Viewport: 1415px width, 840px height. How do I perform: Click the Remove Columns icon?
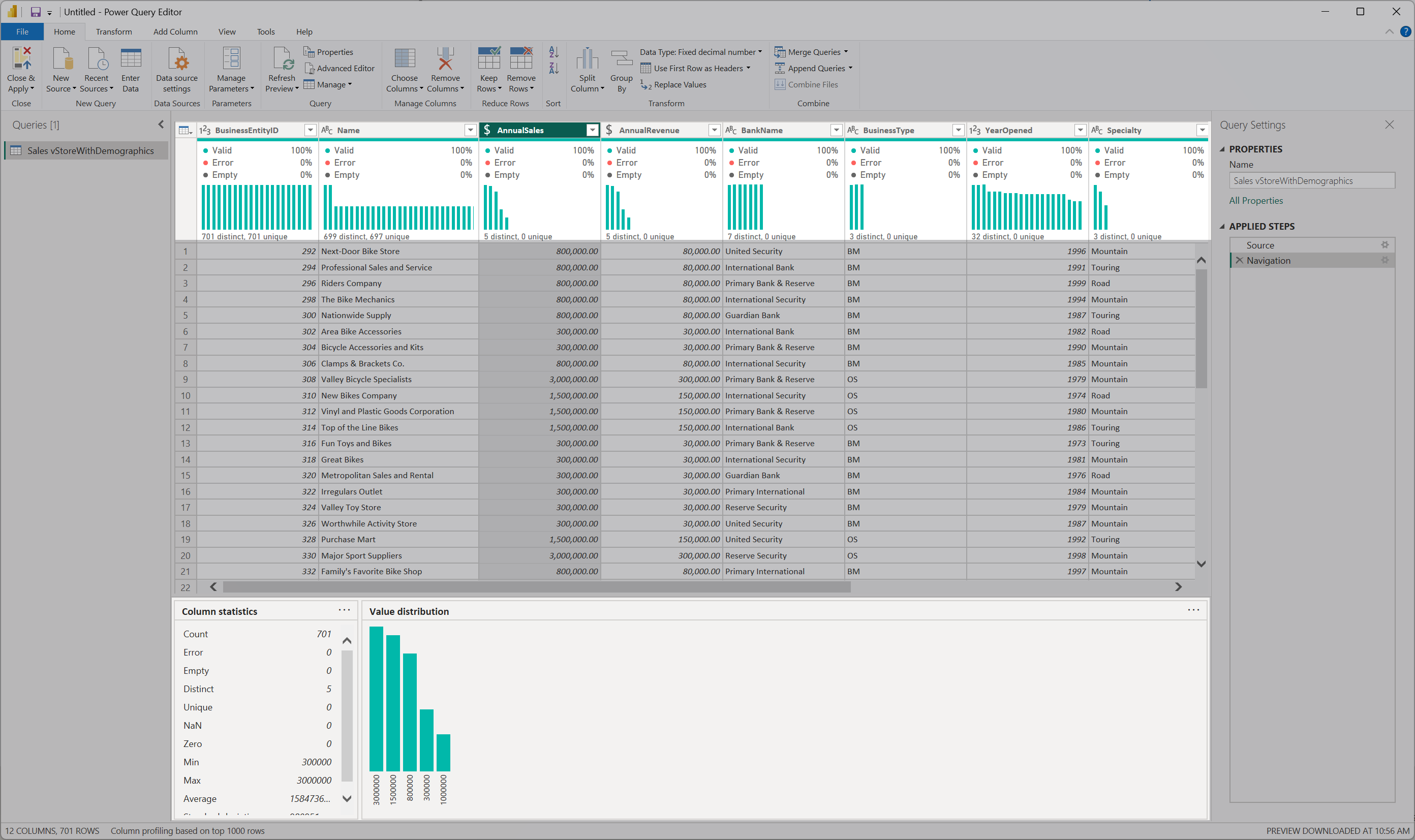[445, 59]
